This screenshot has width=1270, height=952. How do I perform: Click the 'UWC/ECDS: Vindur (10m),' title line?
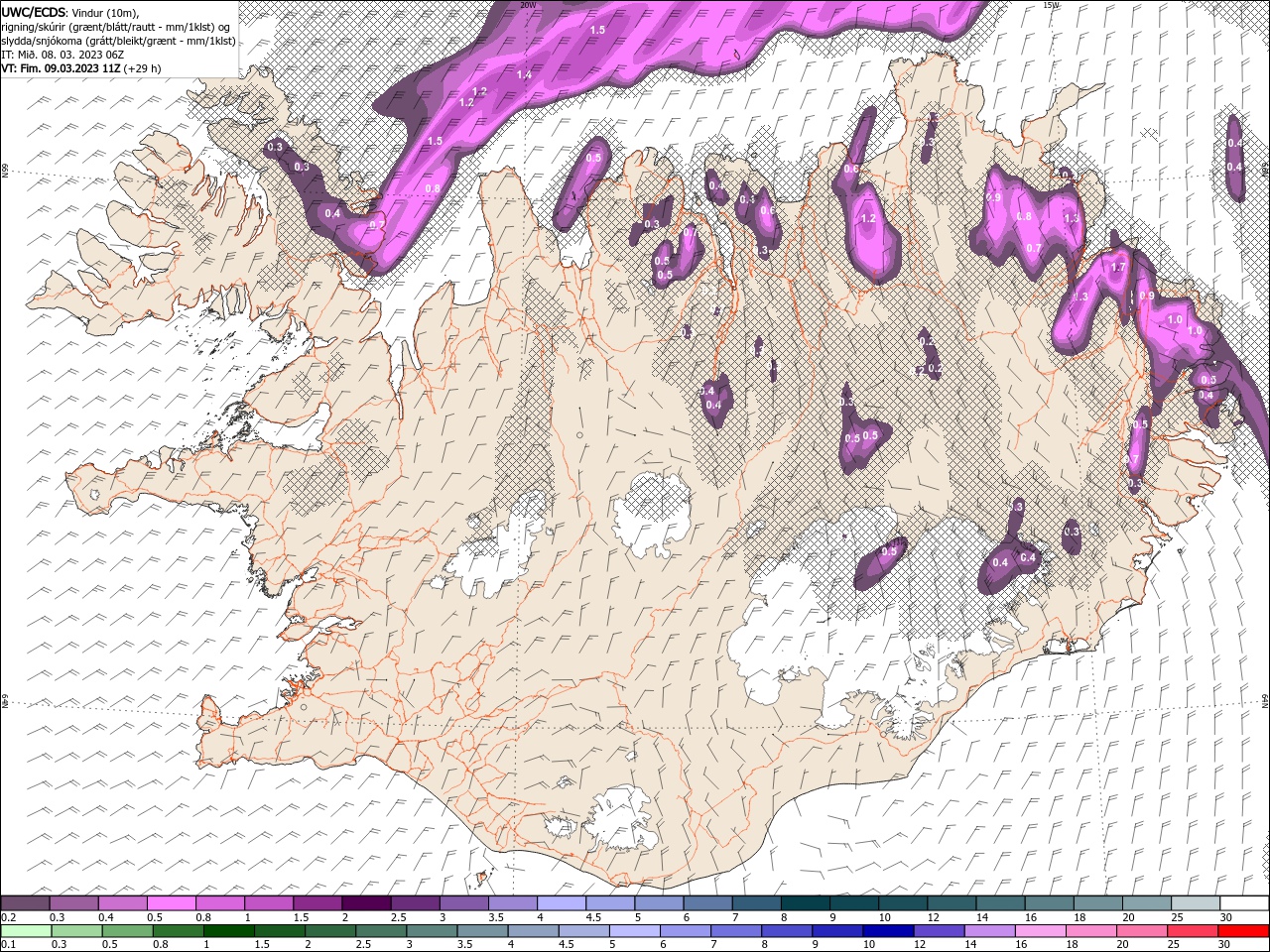click(x=70, y=12)
